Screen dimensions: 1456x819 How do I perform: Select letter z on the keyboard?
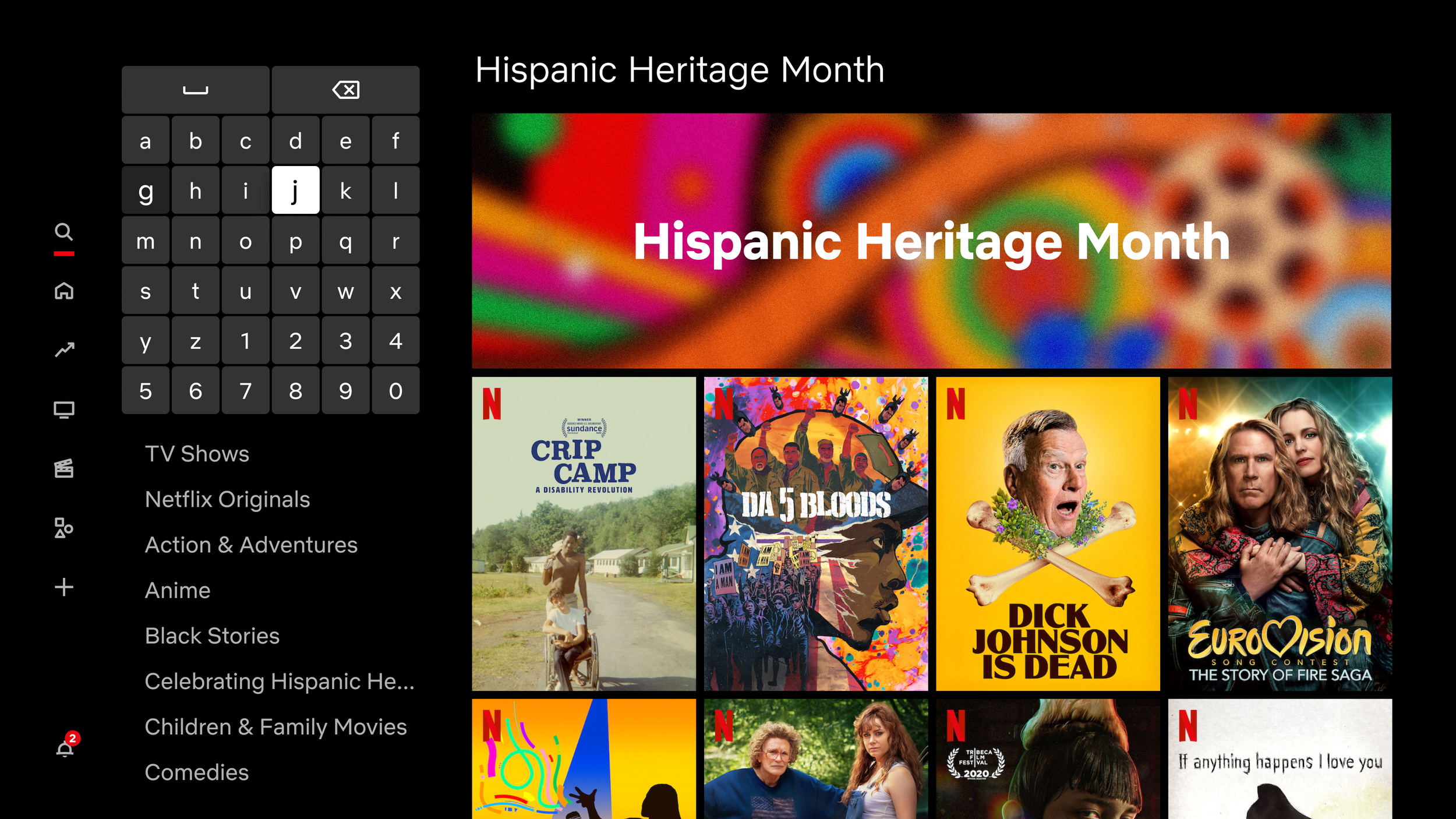pos(196,340)
